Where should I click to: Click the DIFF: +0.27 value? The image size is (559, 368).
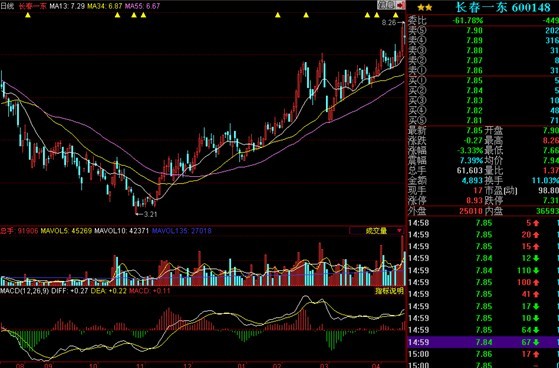[70, 291]
